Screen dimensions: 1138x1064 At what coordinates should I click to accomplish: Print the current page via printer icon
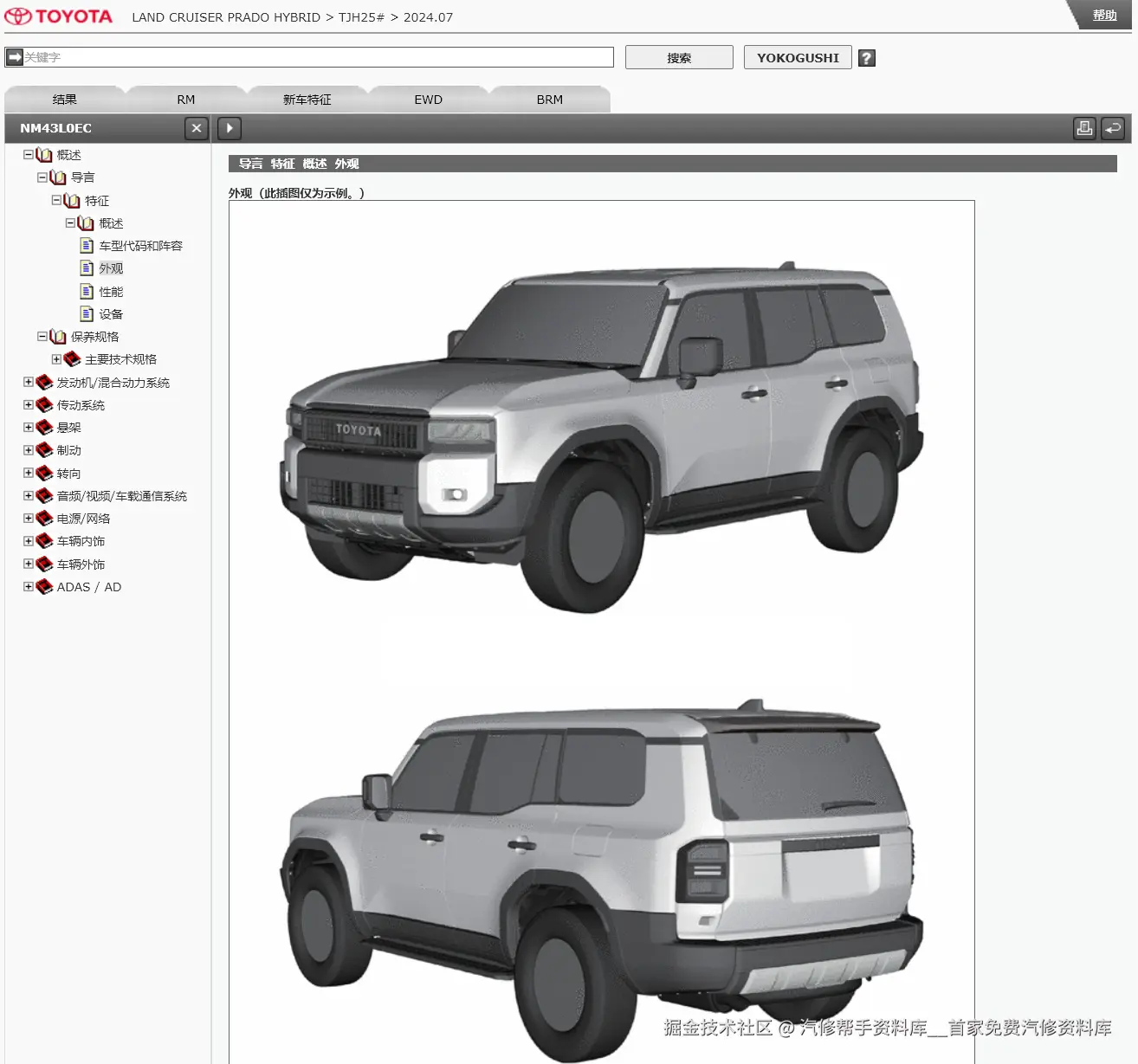coord(1084,128)
